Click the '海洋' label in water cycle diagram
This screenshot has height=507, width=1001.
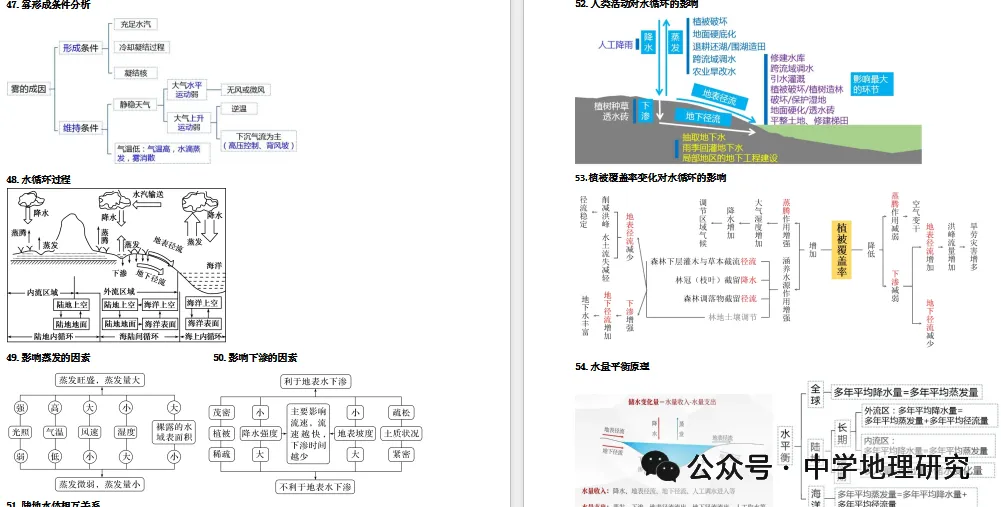(214, 265)
